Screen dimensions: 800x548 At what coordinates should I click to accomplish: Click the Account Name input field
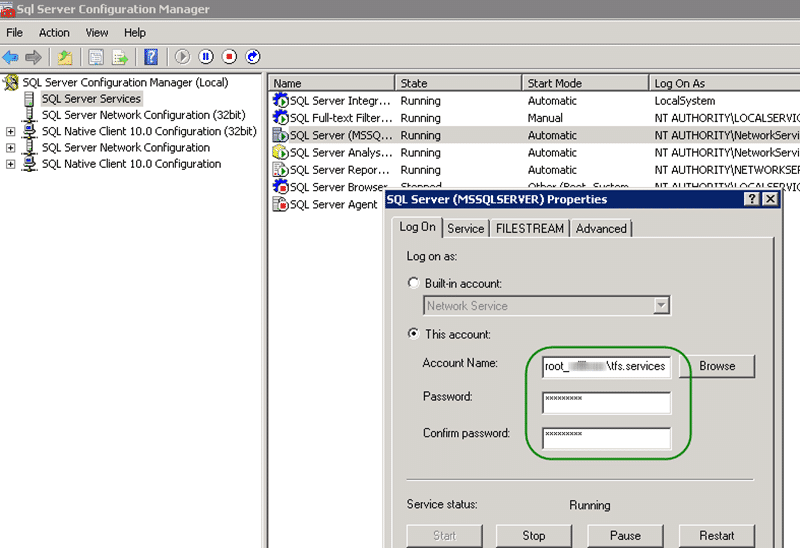click(x=607, y=367)
